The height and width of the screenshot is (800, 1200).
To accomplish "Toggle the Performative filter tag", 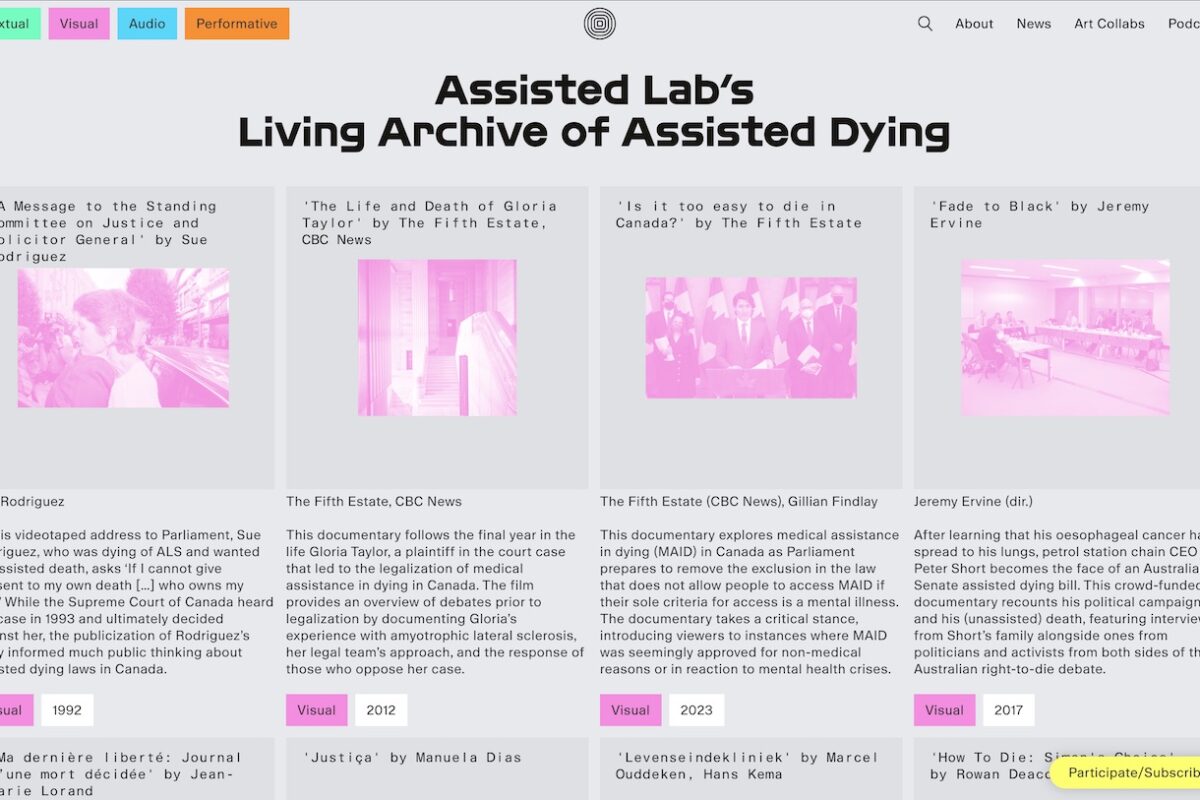I will click(237, 24).
